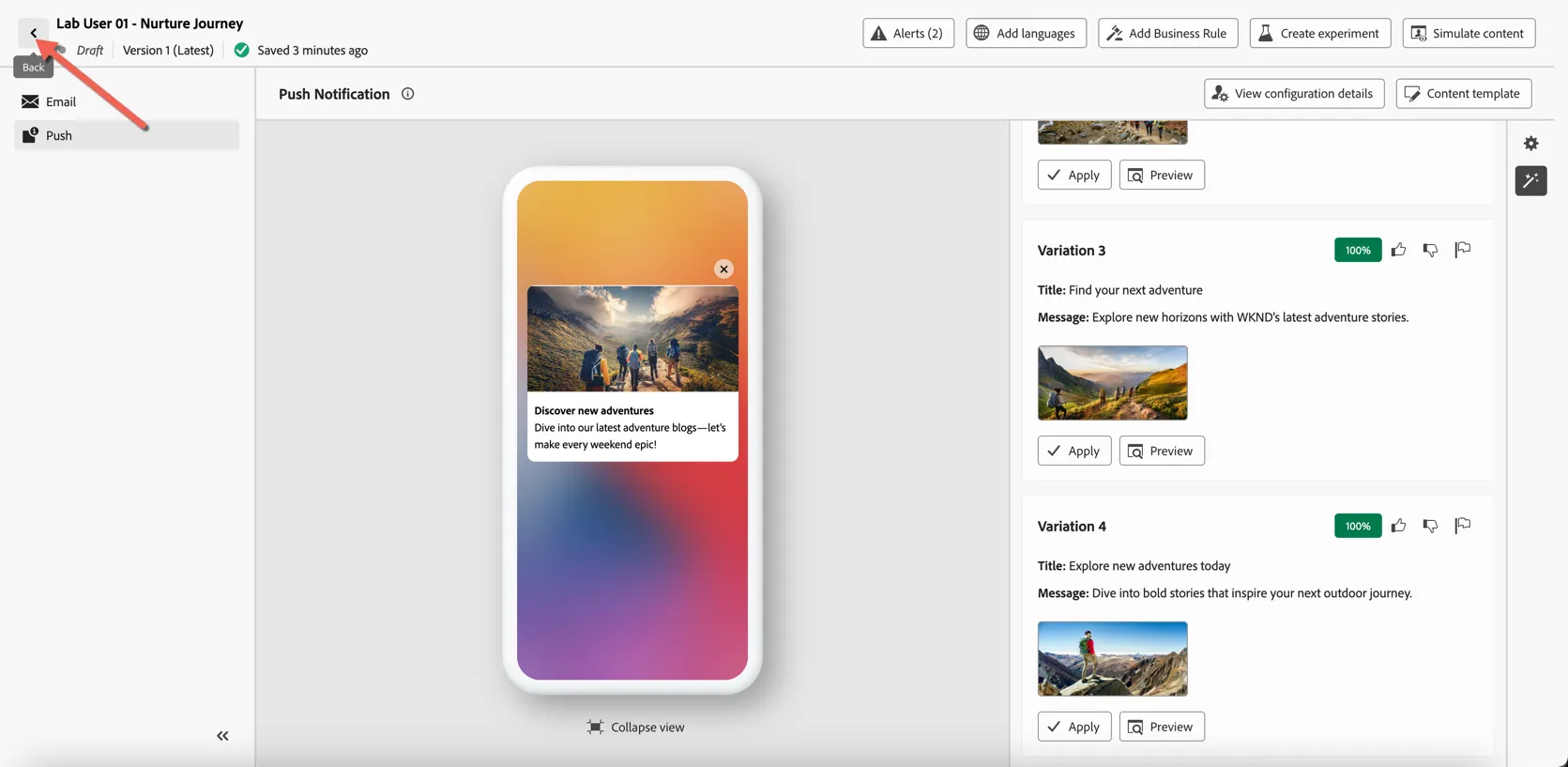Go back using the Back arrow

click(x=34, y=33)
